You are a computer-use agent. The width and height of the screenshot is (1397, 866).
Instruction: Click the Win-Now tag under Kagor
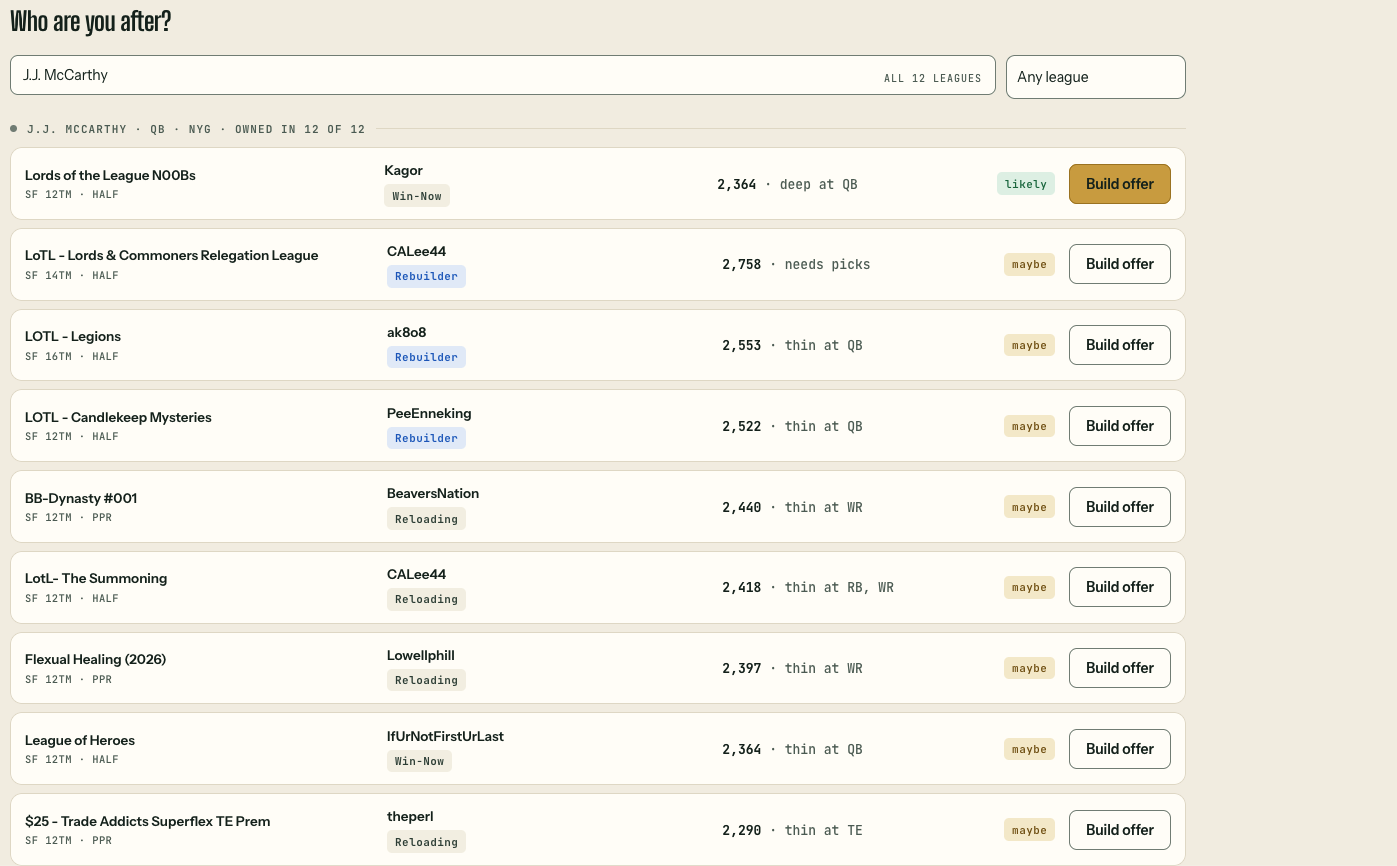coord(417,196)
